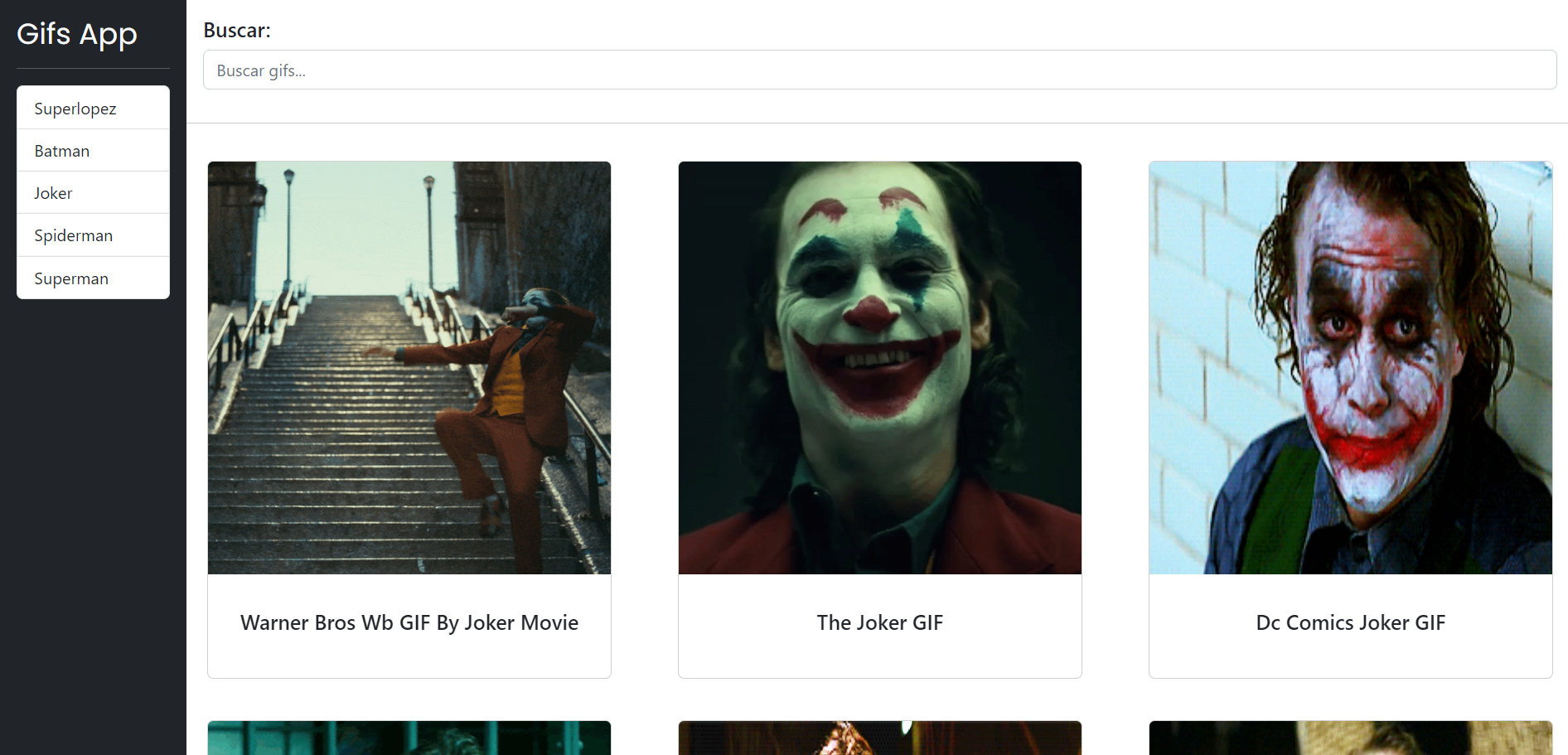Viewport: 1568px width, 755px height.
Task: Click 'Warner Bros Wb GIF By Joker Movie' title
Action: pyautogui.click(x=409, y=623)
